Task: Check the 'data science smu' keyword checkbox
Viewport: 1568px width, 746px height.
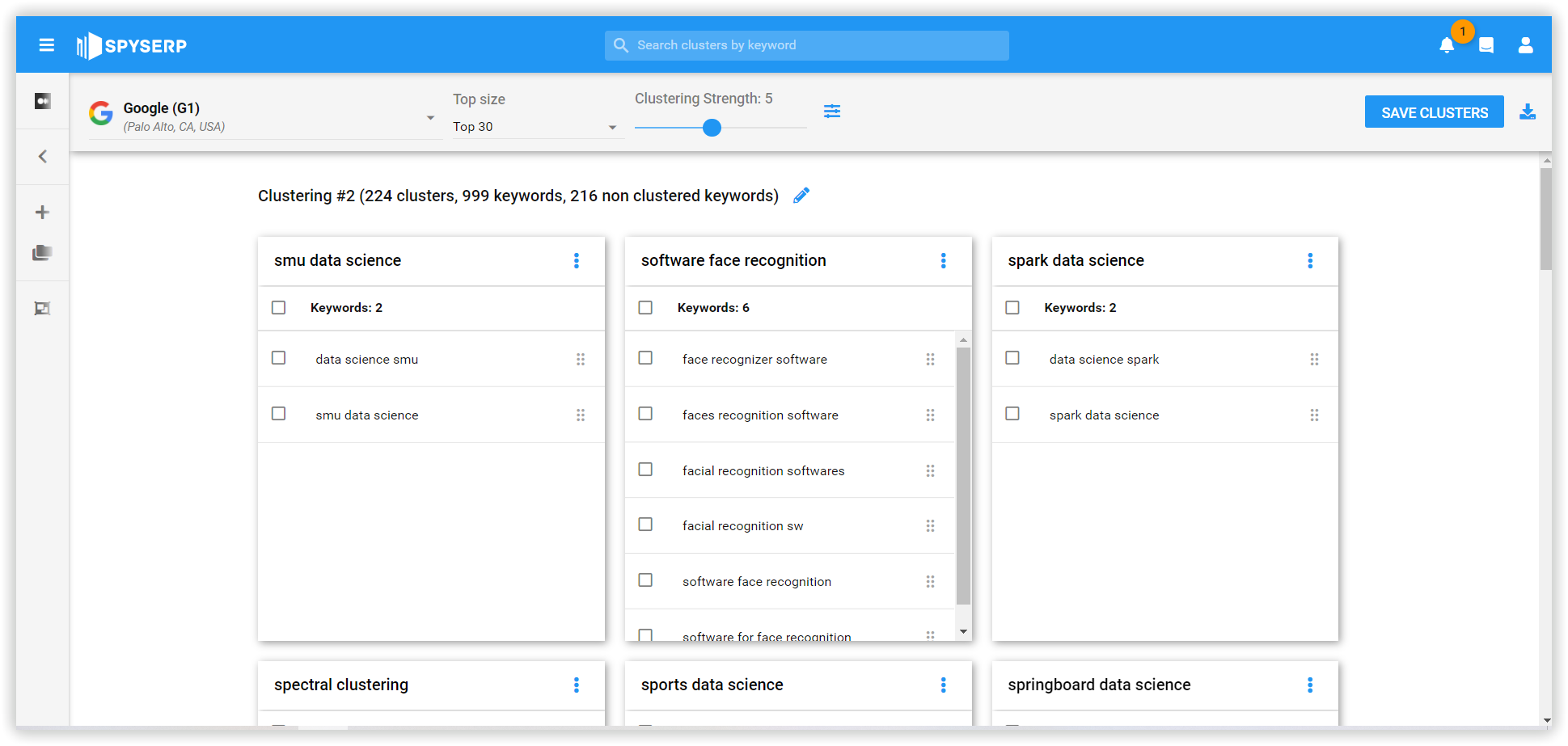Action: pyautogui.click(x=279, y=358)
